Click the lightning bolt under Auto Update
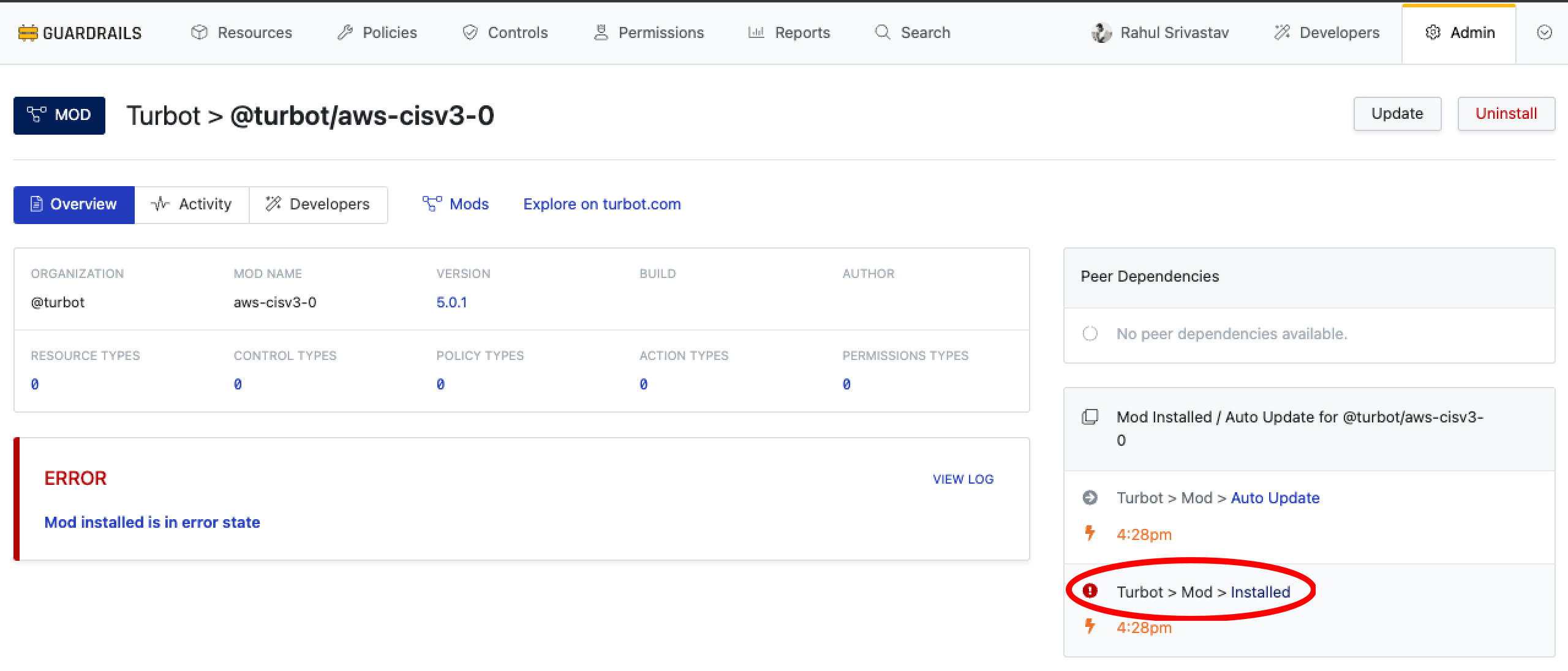 click(1090, 533)
